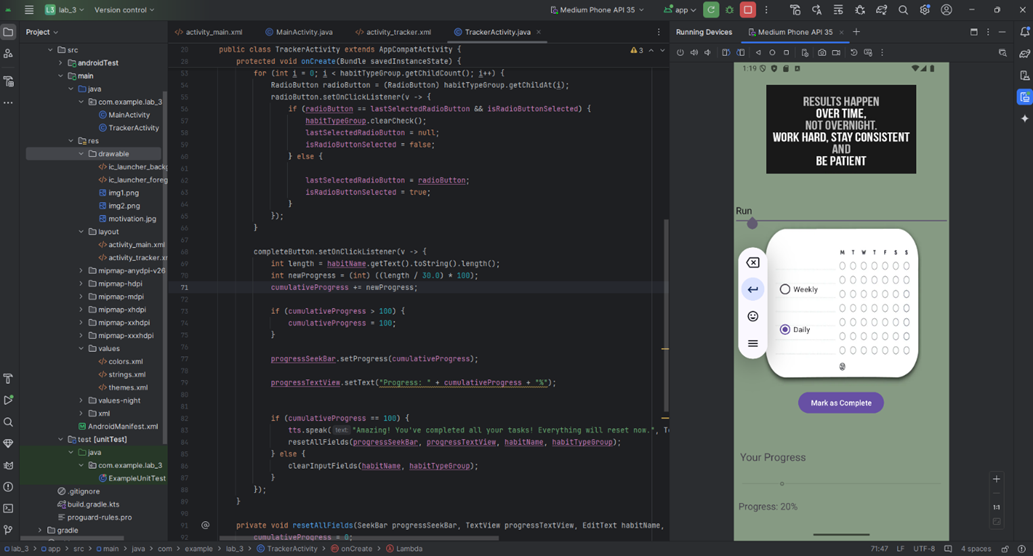Image resolution: width=1033 pixels, height=556 pixels.
Task: Open the Version control dropdown
Action: click(x=124, y=10)
